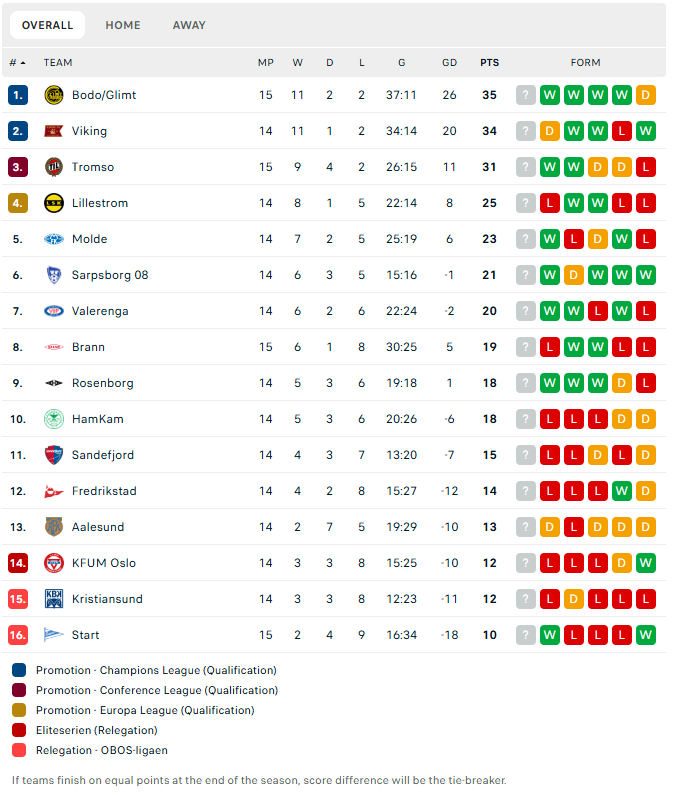Click the Viking team logo
Screen dimensions: 678x795
pos(54,131)
